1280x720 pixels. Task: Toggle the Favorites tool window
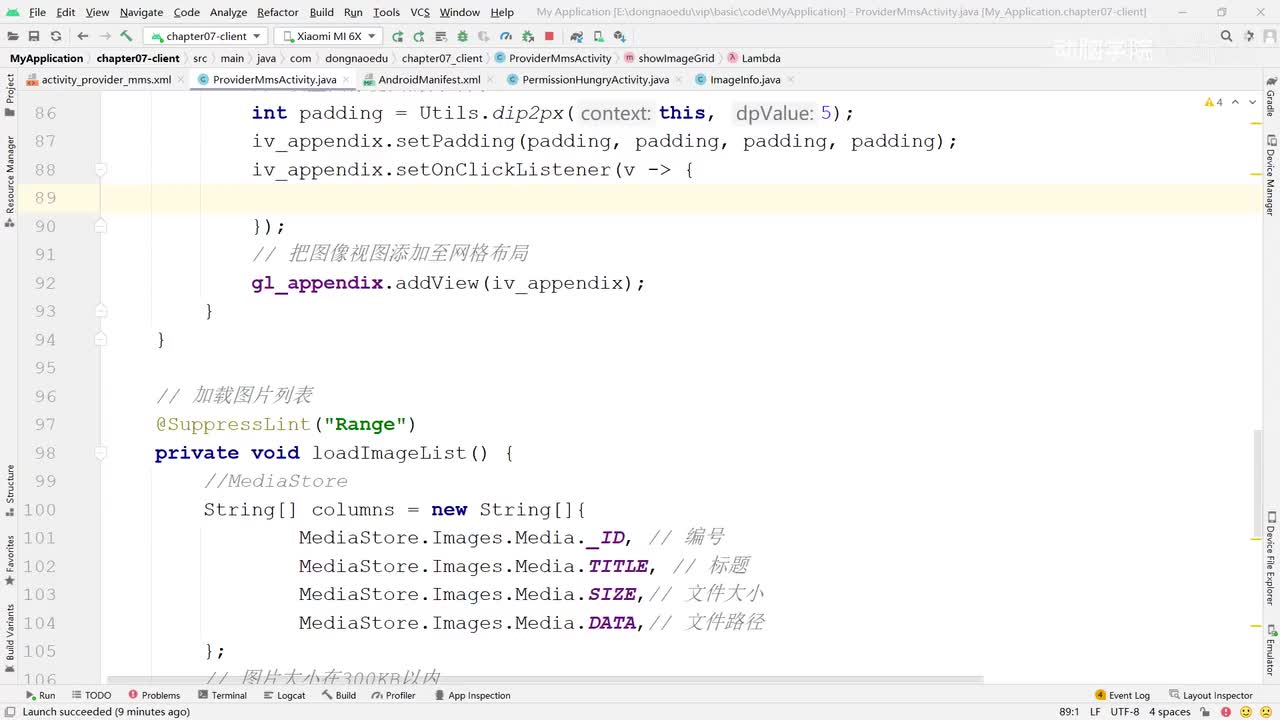click(x=10, y=560)
